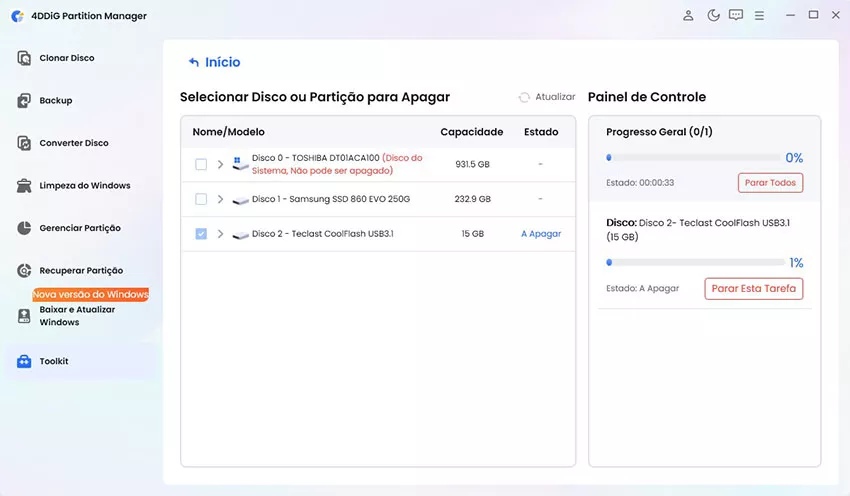The width and height of the screenshot is (850, 496).
Task: Open the user account icon
Action: [x=688, y=15]
